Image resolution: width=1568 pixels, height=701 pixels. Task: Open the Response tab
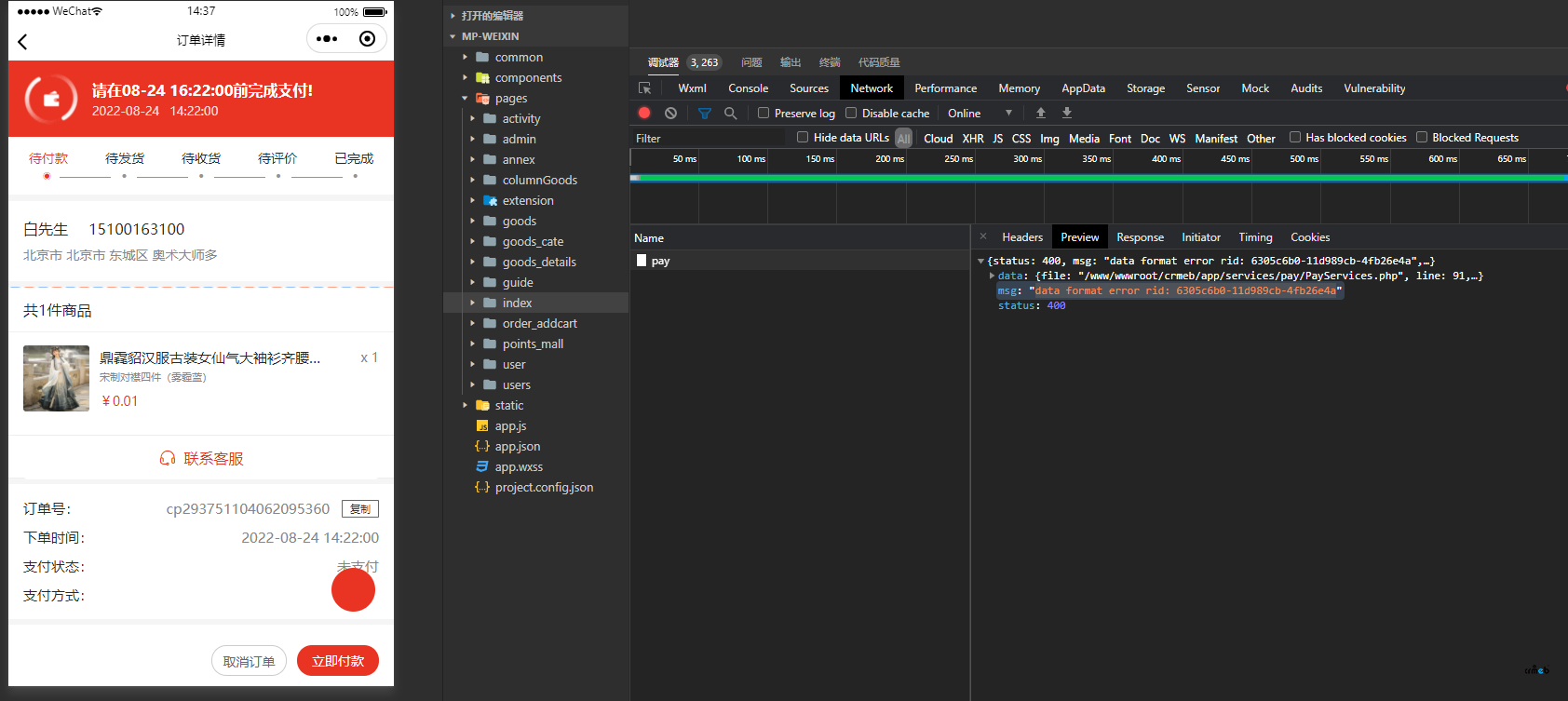point(1140,237)
